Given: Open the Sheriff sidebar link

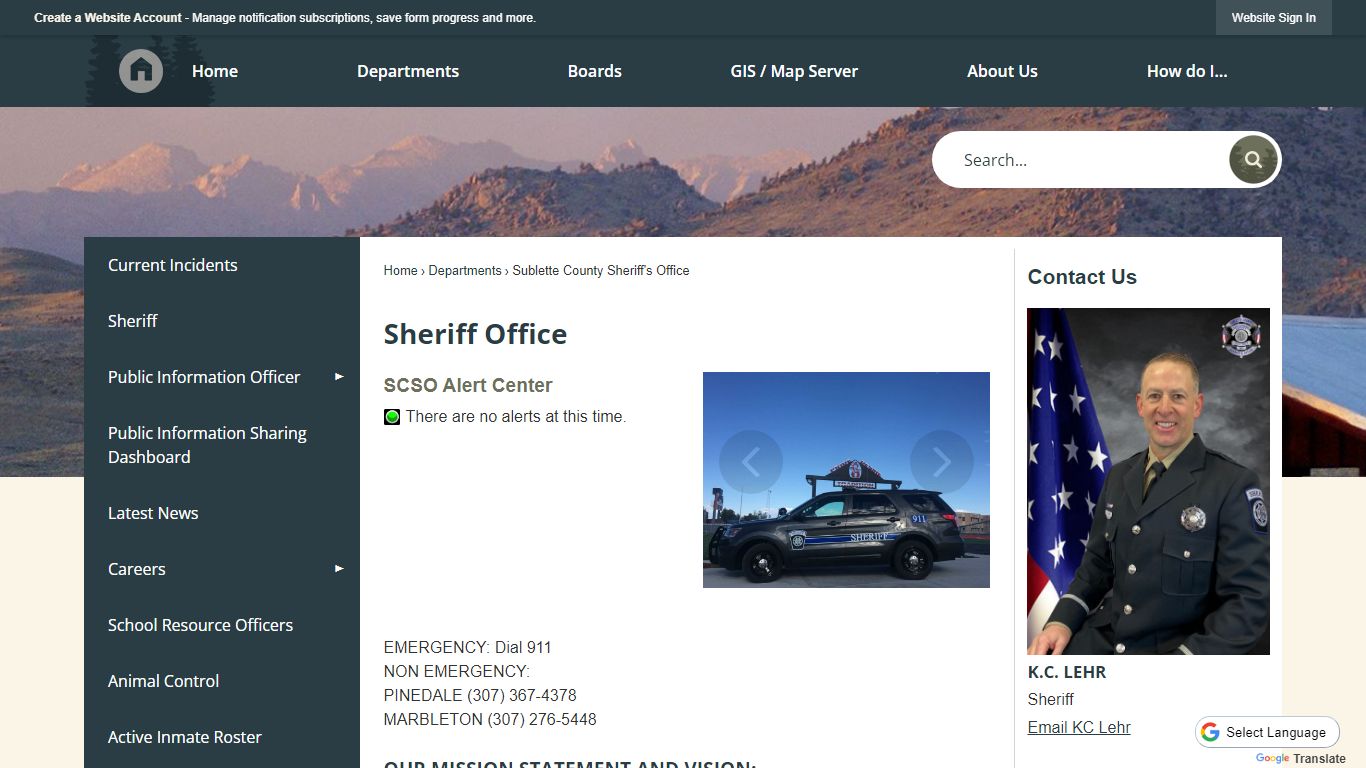Looking at the screenshot, I should pyautogui.click(x=222, y=321).
